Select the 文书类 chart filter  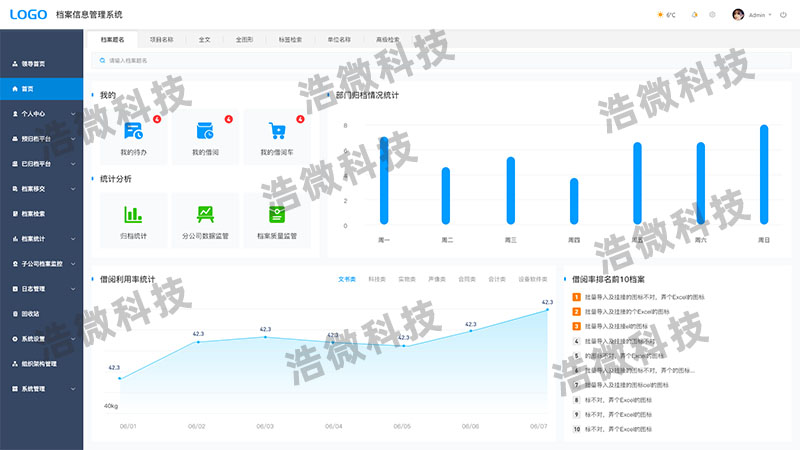tap(347, 279)
